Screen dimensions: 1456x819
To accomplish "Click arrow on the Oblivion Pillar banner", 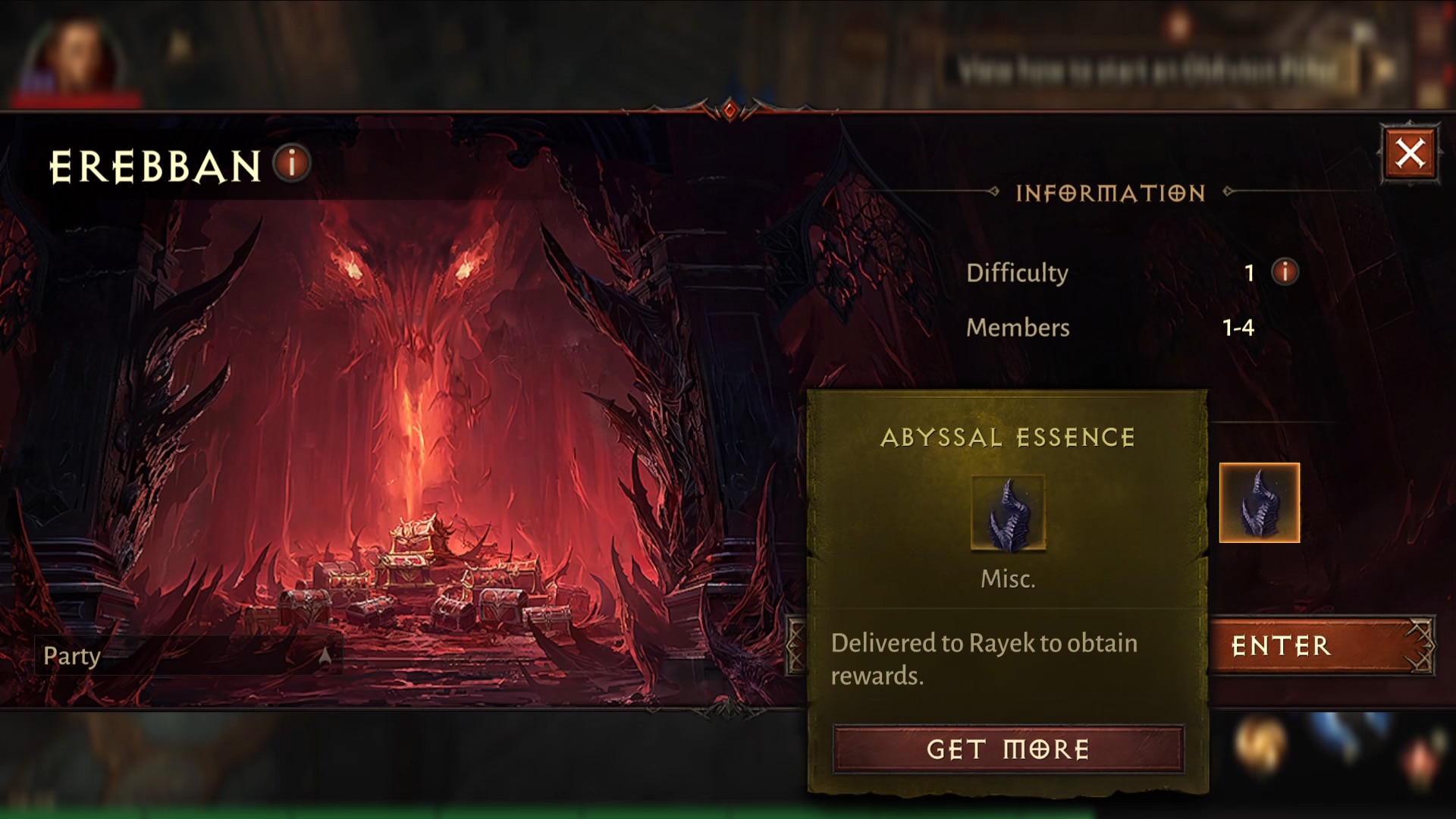I will click(x=1385, y=70).
